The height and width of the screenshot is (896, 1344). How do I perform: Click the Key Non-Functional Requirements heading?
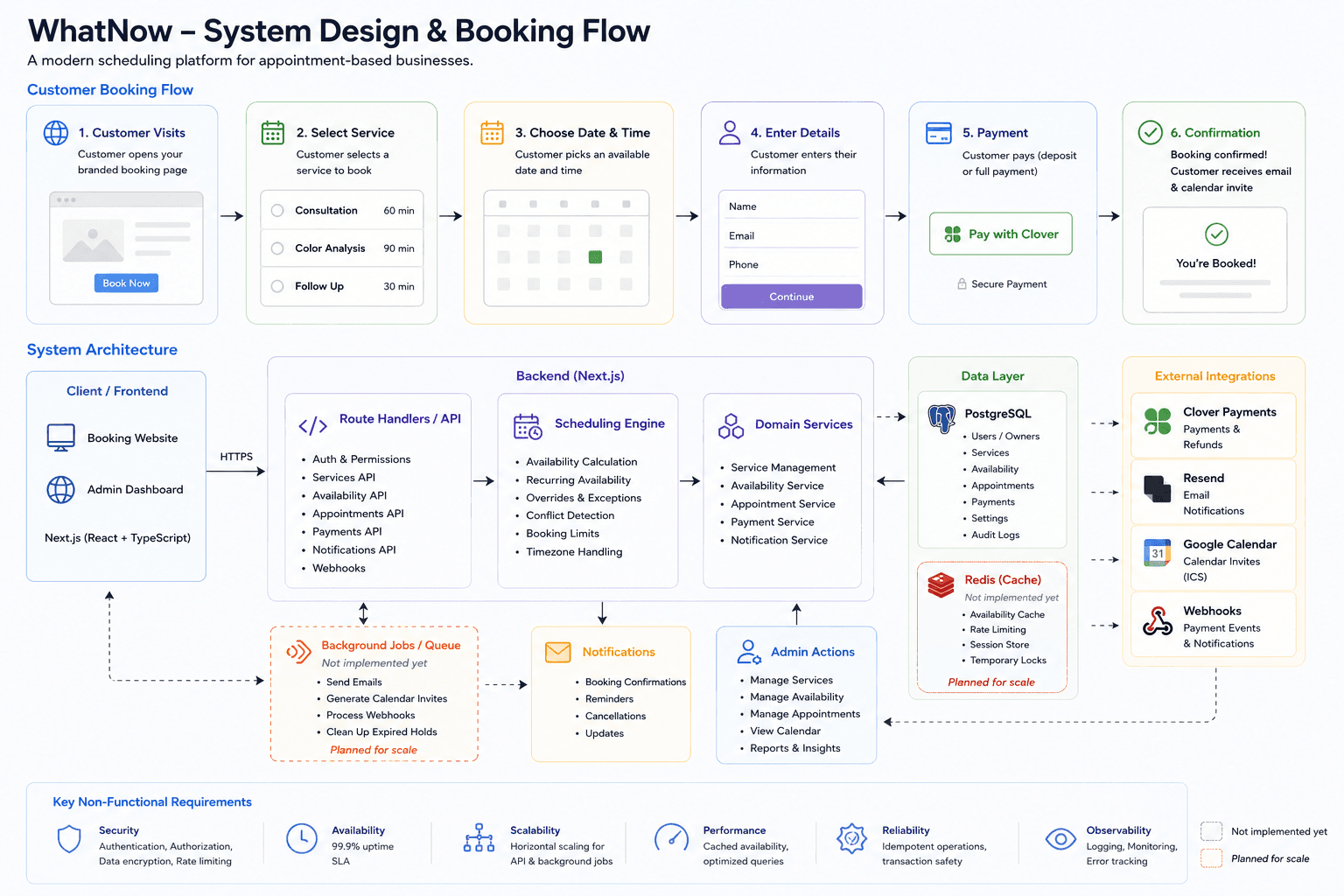pos(152,802)
